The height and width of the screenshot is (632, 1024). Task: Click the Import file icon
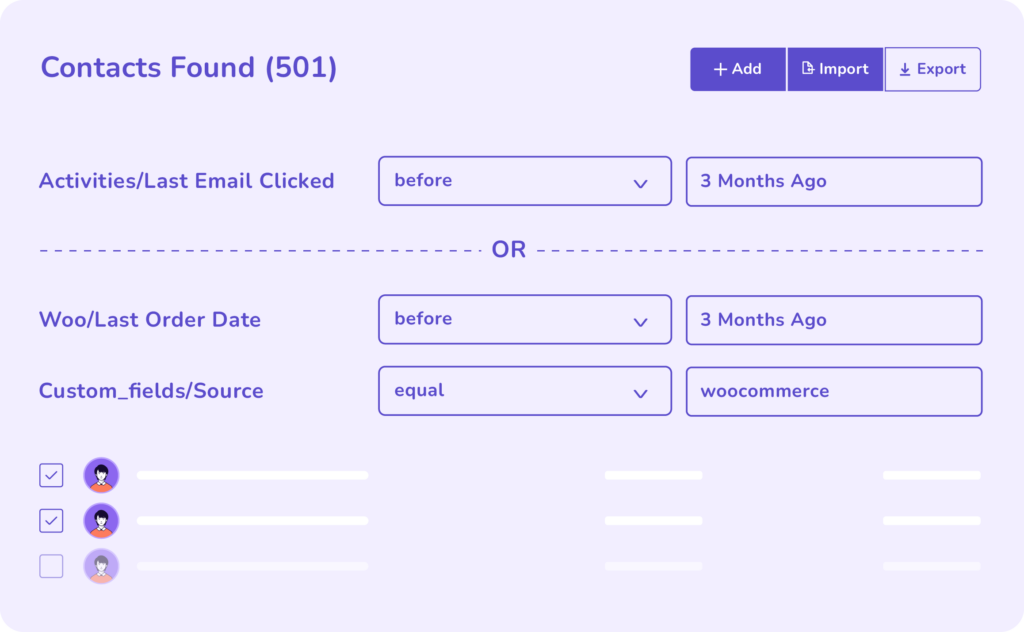click(808, 68)
